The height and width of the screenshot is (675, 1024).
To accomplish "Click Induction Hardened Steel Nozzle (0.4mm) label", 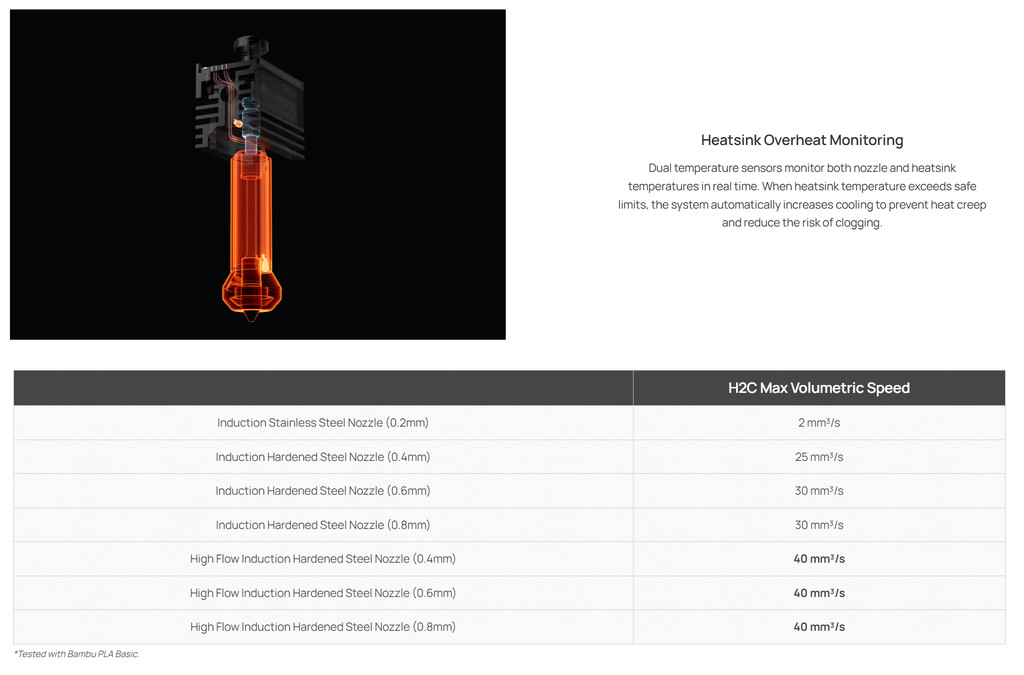I will (322, 457).
